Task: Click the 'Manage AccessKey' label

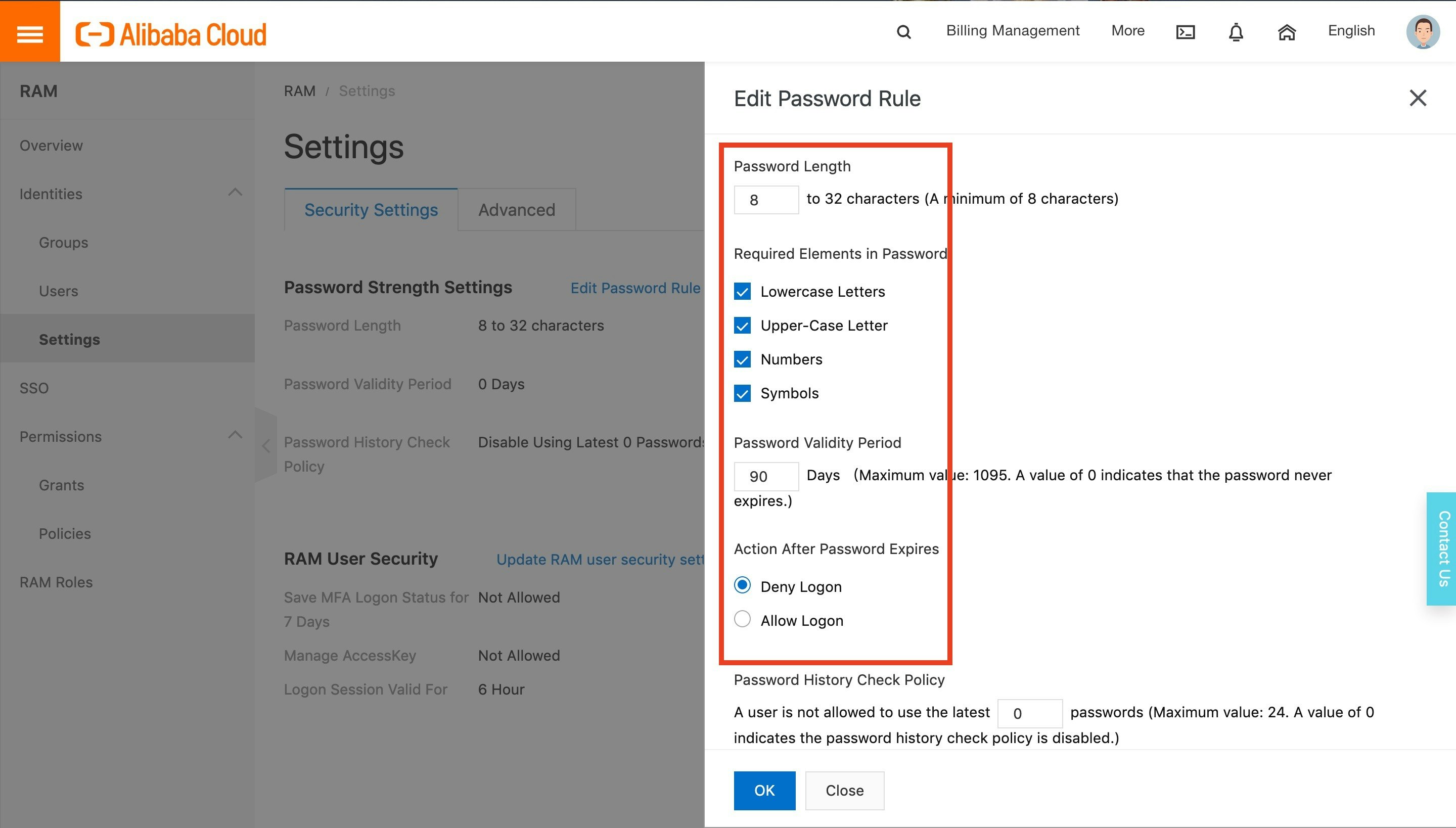Action: tap(350, 656)
